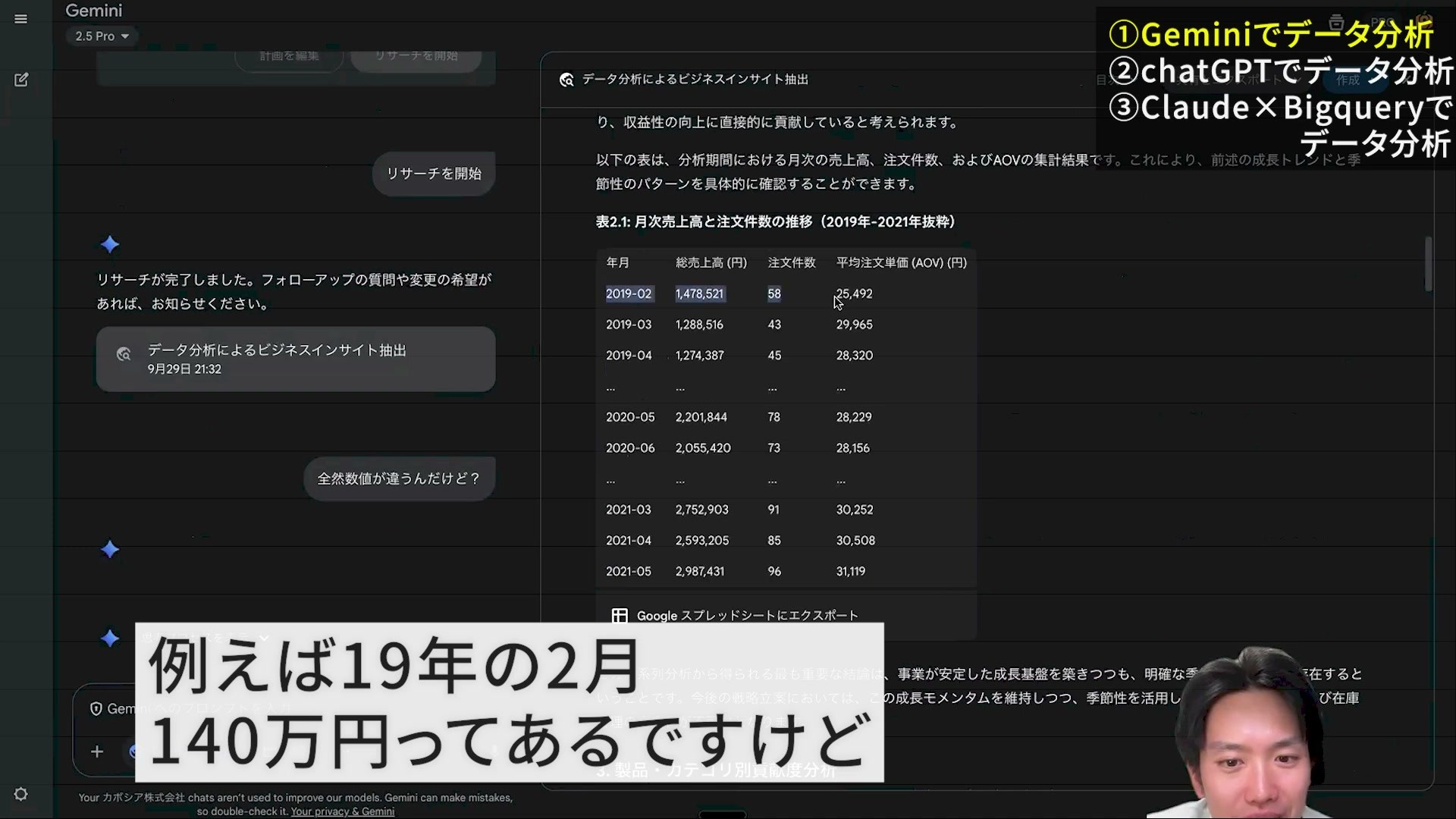Click the sales value 2,201,844

701,417
